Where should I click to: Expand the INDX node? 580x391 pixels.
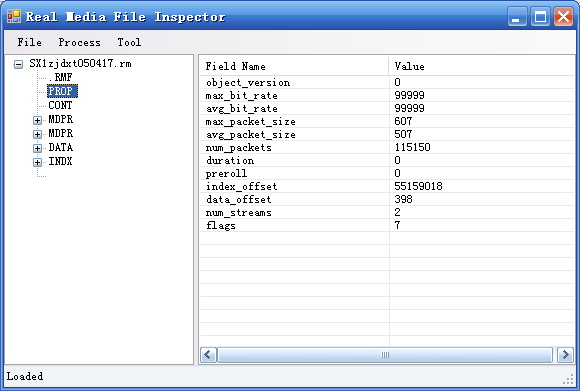37,162
